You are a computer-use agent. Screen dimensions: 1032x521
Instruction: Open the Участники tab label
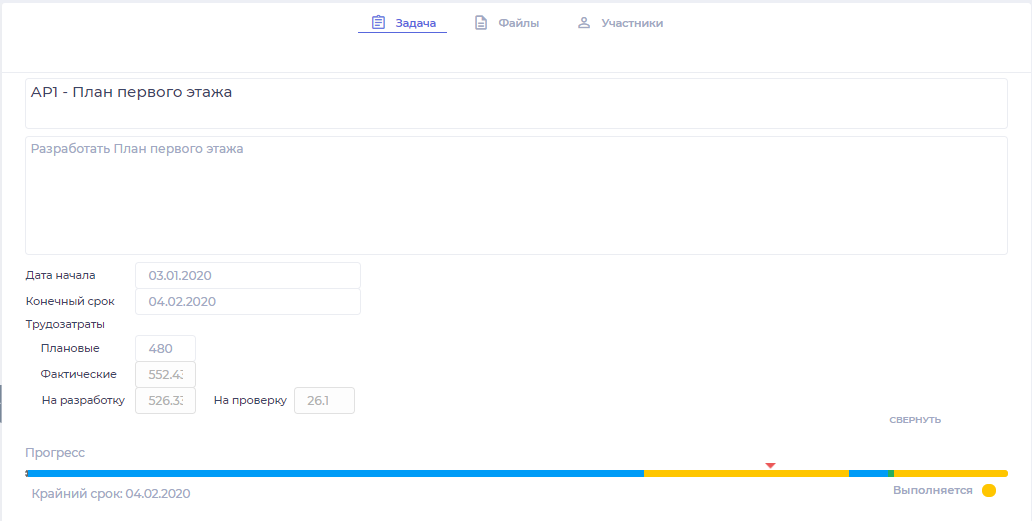pos(632,23)
